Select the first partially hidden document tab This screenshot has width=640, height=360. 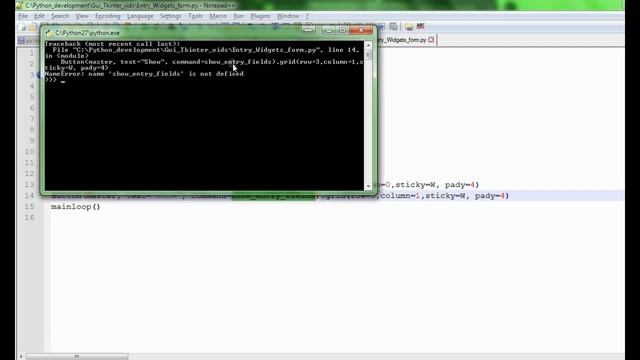[29, 40]
